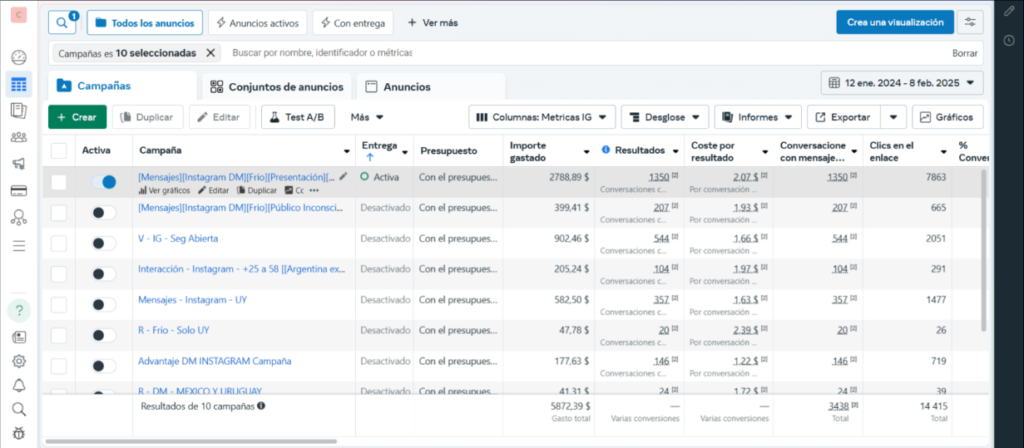
Task: Open the Desglose dropdown
Action: [x=665, y=118]
